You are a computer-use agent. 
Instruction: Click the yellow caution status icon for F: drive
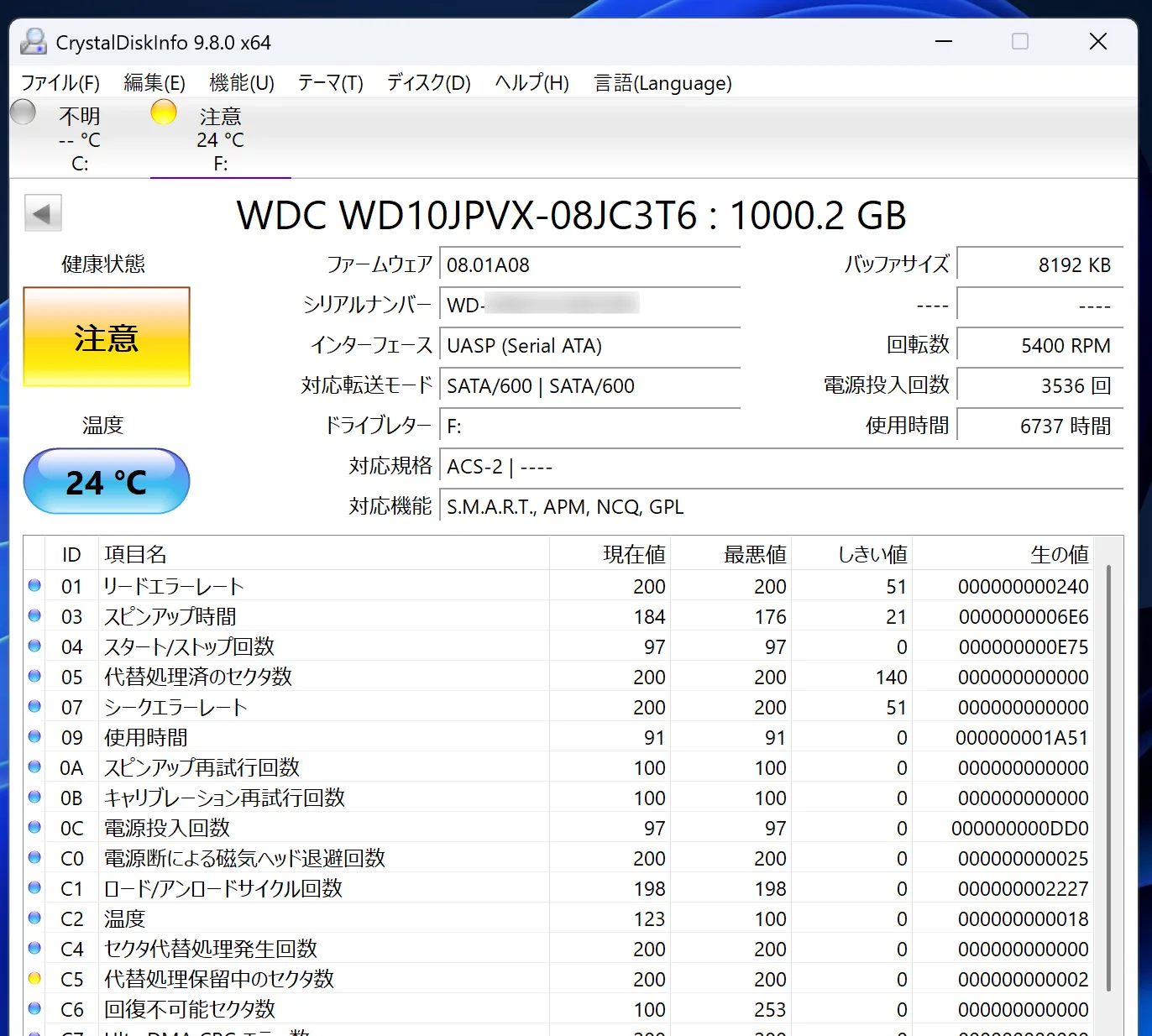(164, 112)
